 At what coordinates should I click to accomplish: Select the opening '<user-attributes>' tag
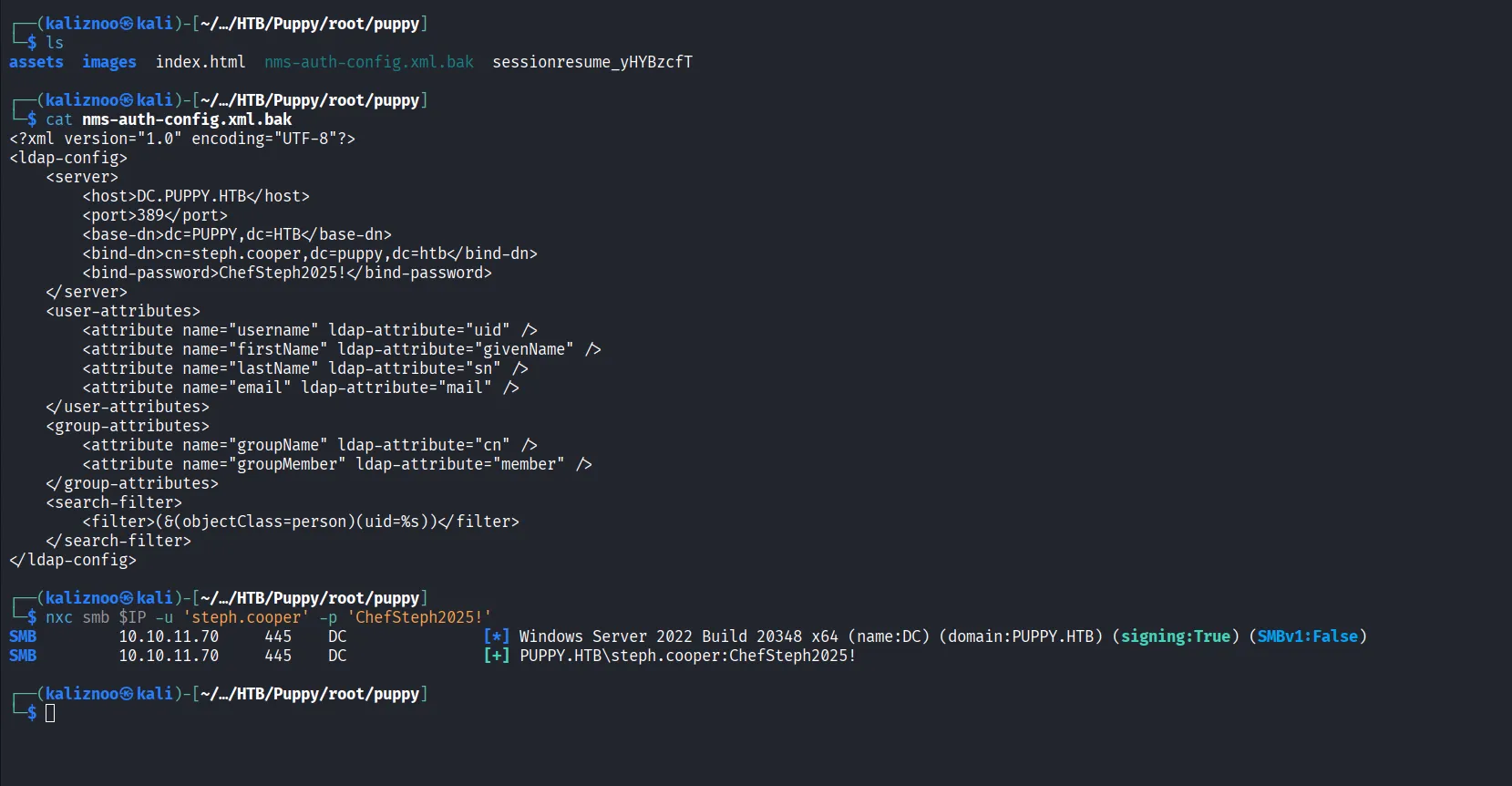tap(123, 311)
